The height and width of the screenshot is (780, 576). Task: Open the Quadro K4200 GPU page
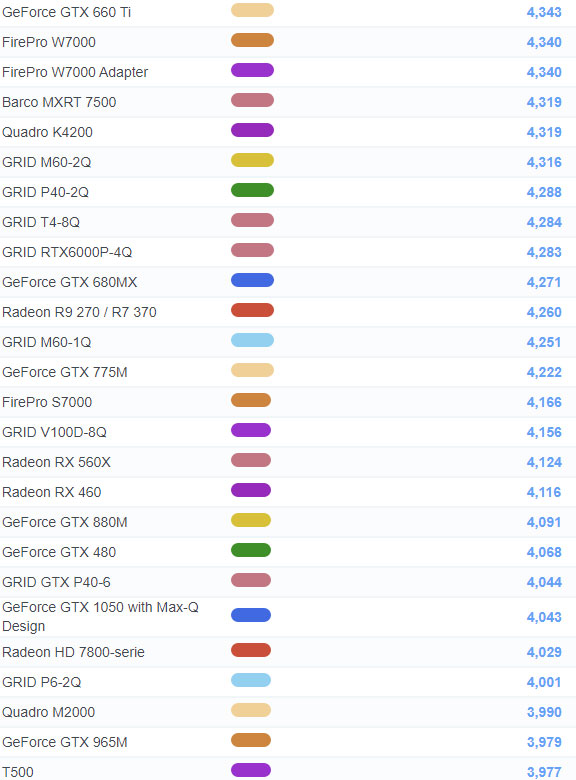(x=47, y=132)
